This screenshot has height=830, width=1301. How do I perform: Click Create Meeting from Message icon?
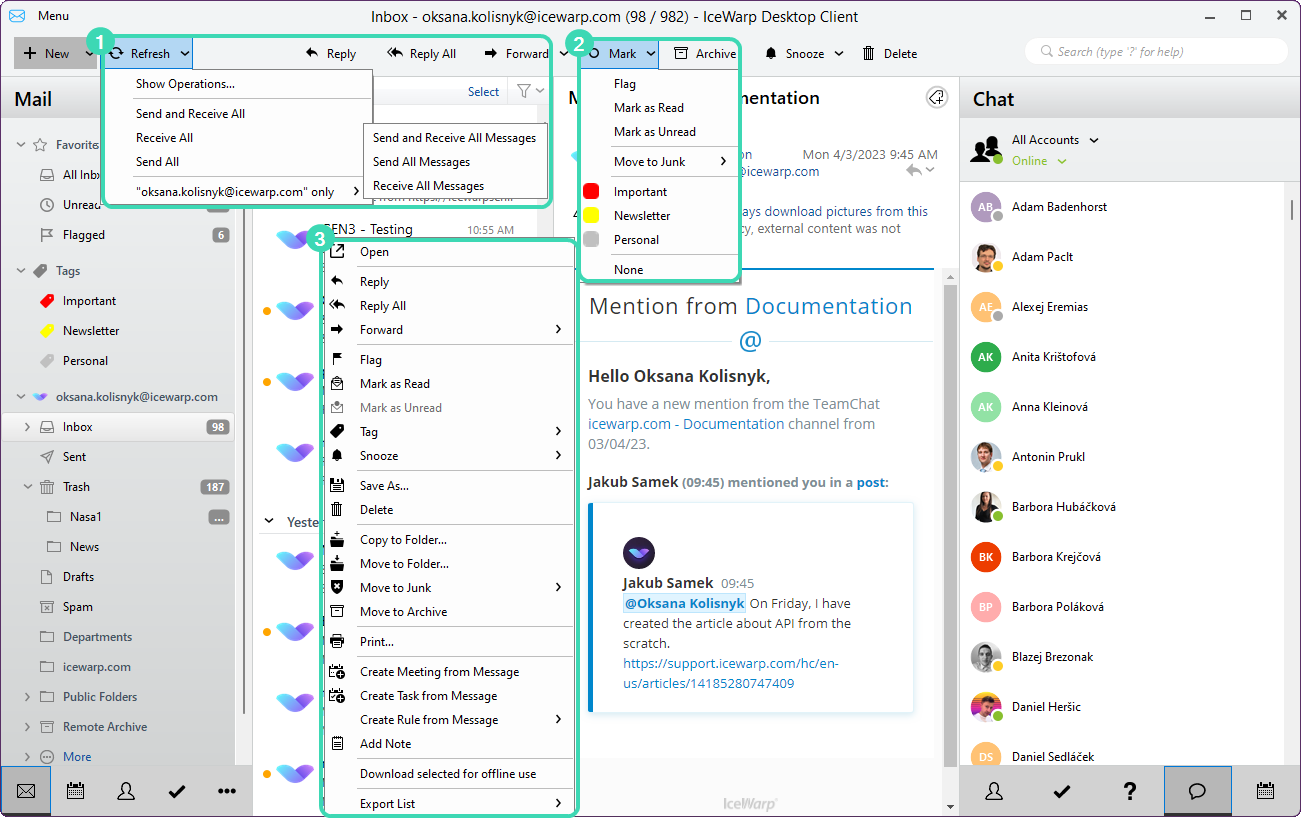point(337,672)
